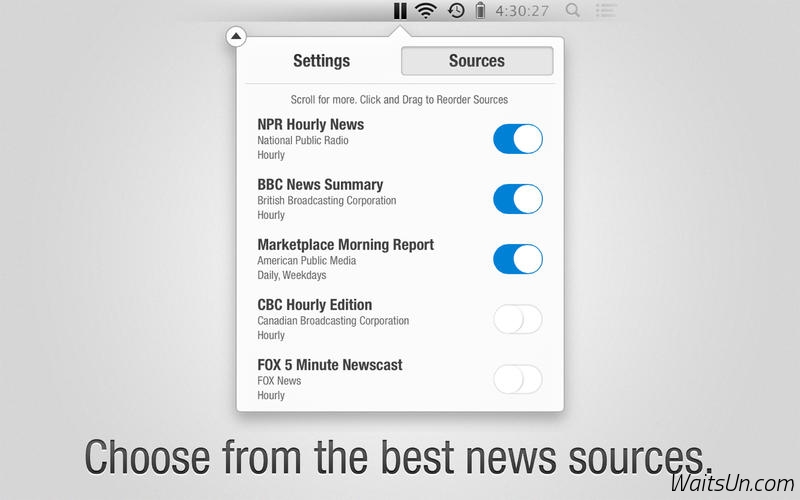The width and height of the screenshot is (800, 500).
Task: Click the BBC News Summary title
Action: [x=320, y=185]
